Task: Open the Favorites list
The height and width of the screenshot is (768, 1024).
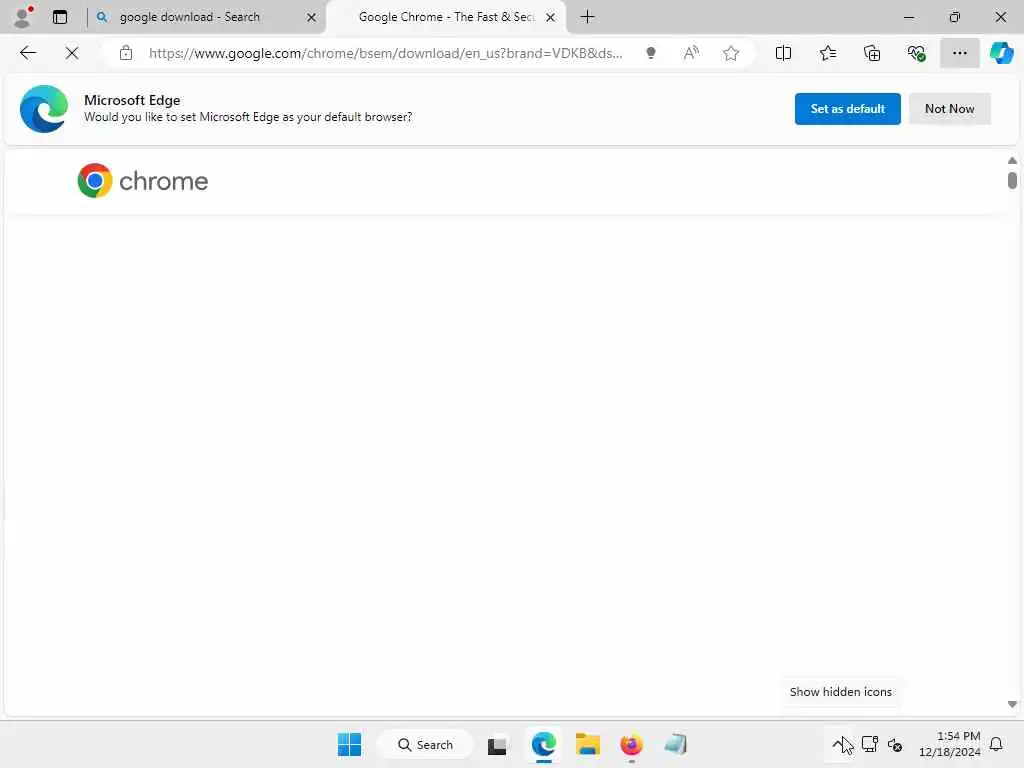Action: [827, 53]
